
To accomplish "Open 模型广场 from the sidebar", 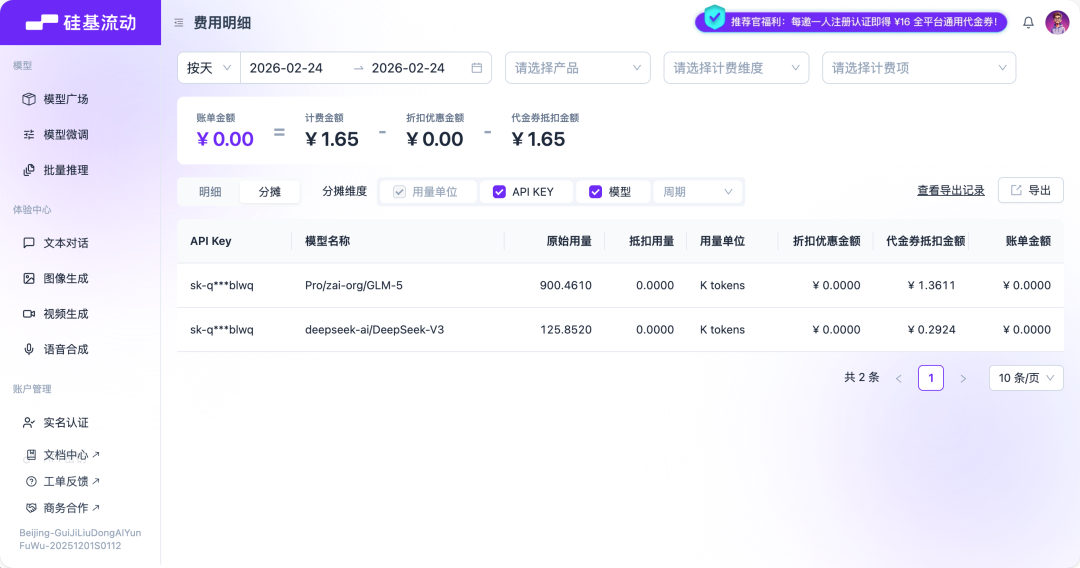I will (x=66, y=99).
